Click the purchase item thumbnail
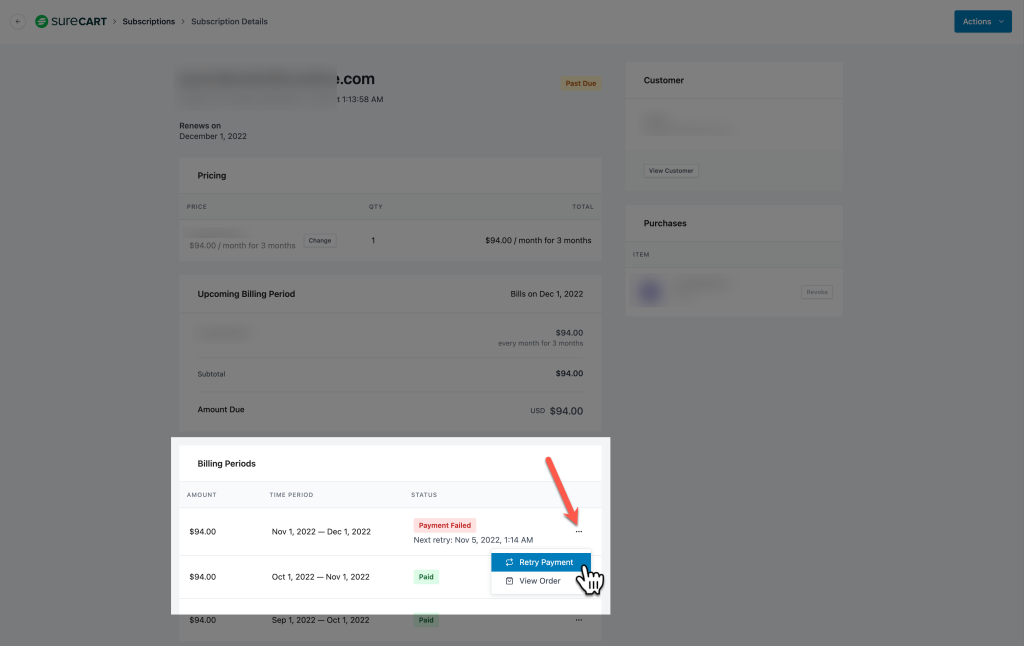The height and width of the screenshot is (646, 1024). point(651,291)
